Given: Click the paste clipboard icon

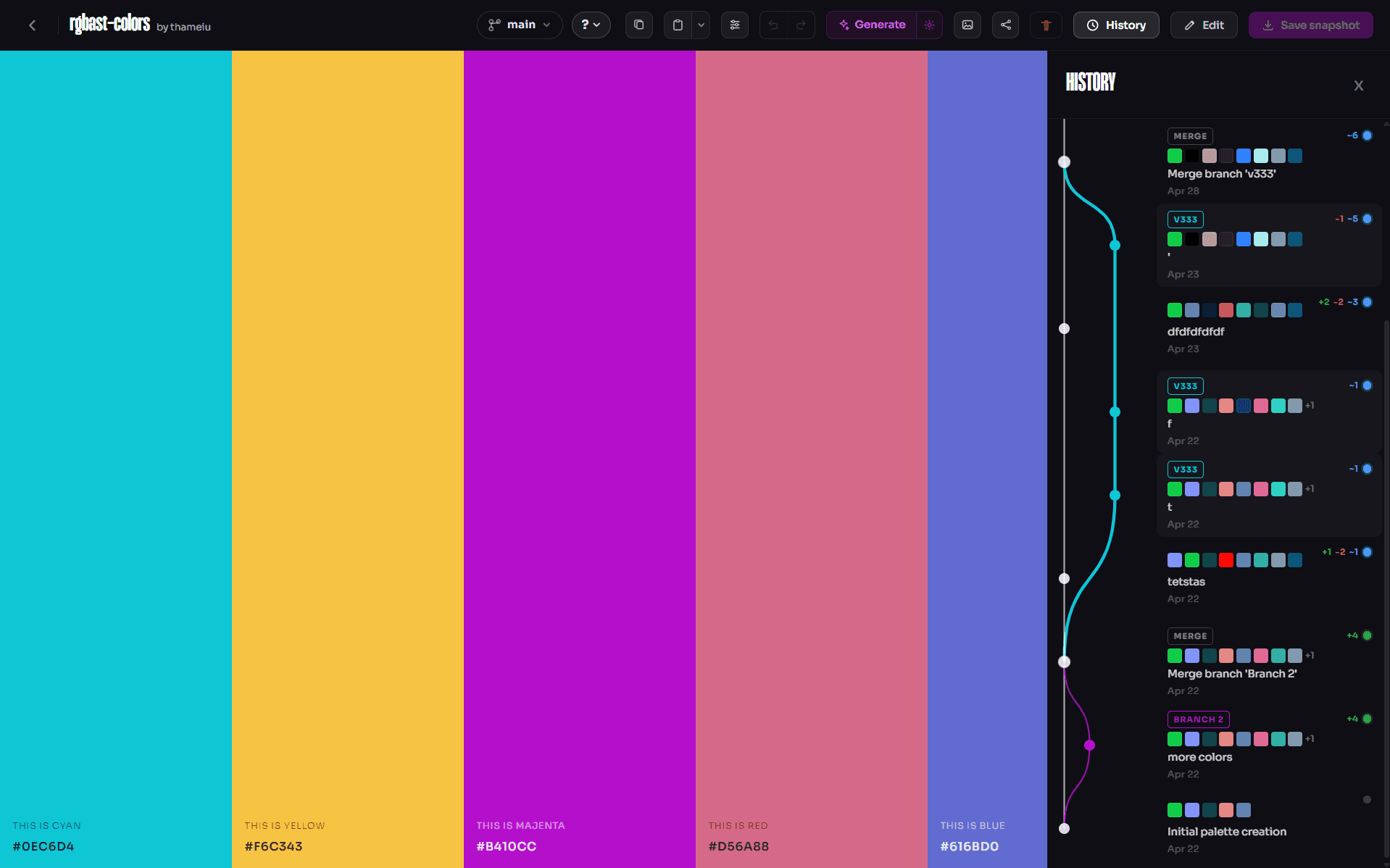Looking at the screenshot, I should click(x=678, y=25).
